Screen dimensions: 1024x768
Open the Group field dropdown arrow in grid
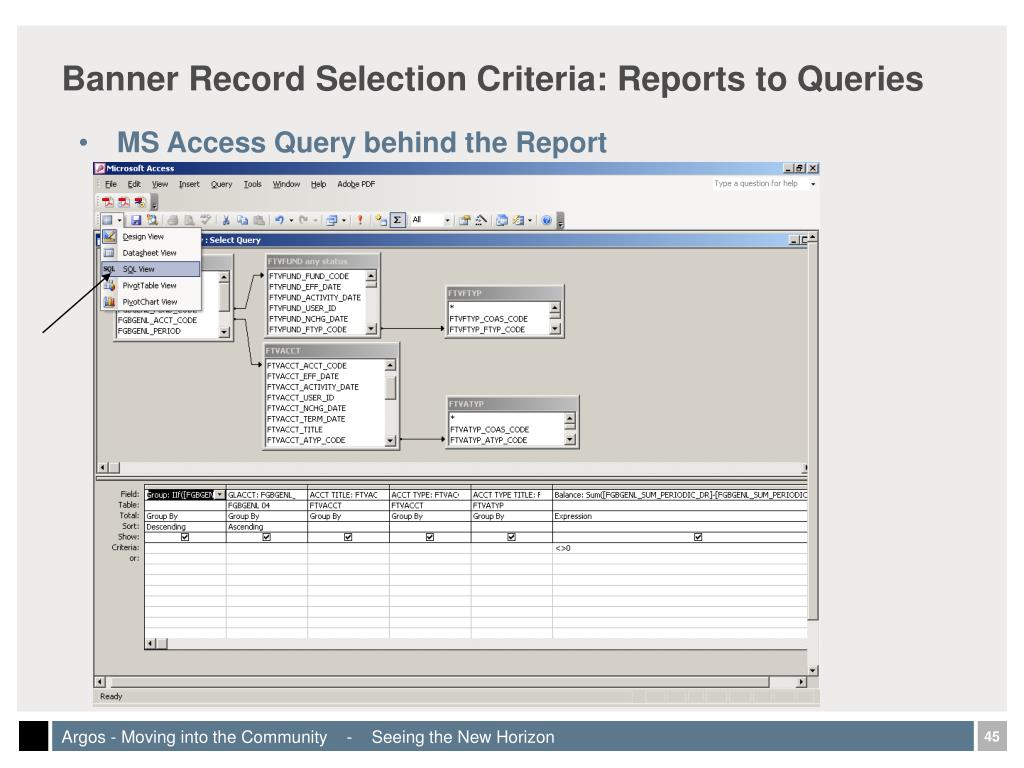[x=219, y=495]
